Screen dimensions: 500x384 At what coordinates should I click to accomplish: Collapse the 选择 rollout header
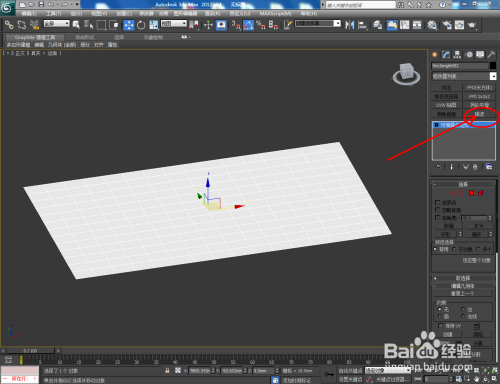click(x=463, y=184)
